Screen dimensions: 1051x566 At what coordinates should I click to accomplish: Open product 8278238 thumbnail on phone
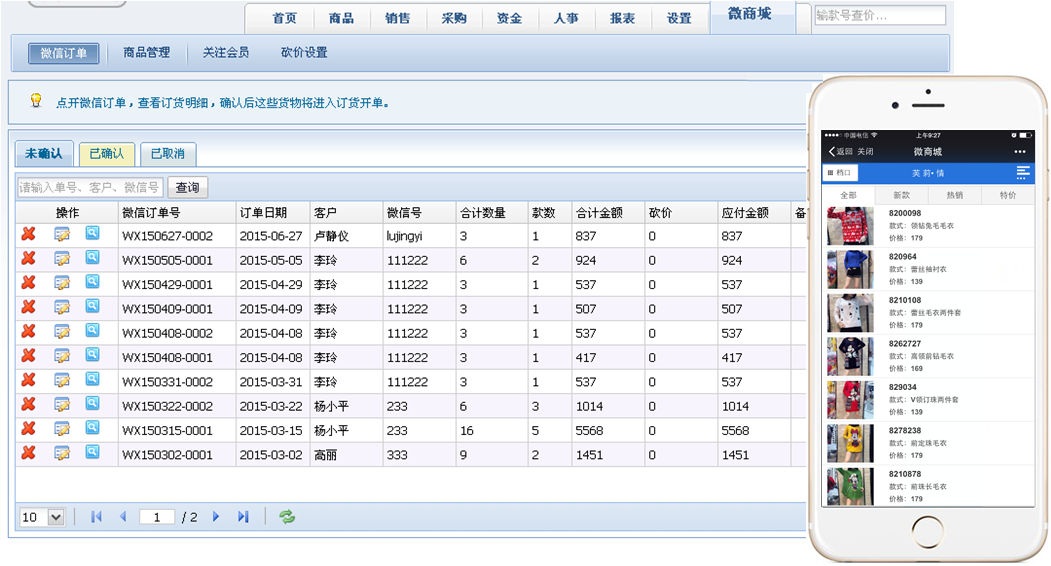[850, 443]
